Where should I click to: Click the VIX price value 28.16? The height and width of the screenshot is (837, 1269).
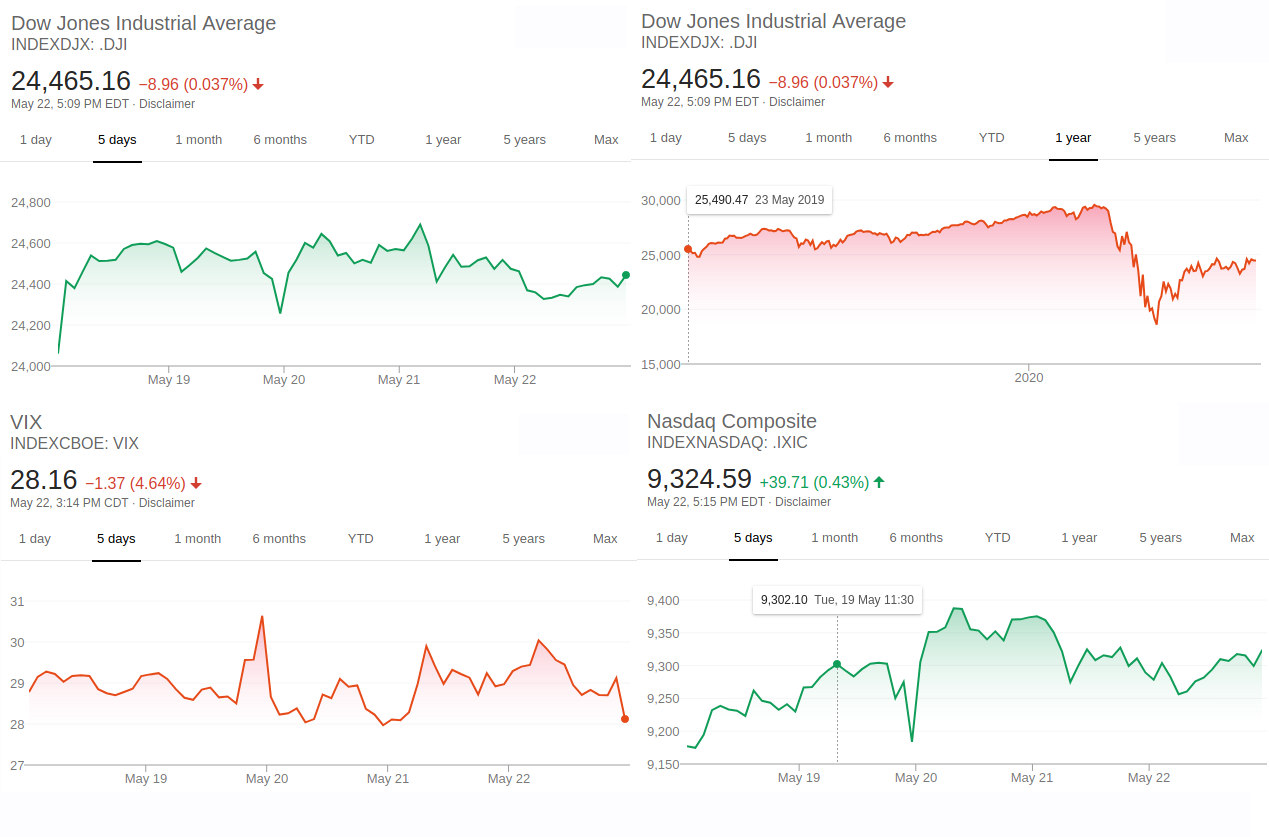(x=43, y=480)
